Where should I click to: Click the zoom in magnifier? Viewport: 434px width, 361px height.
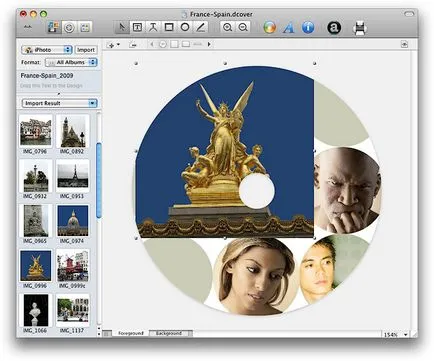pyautogui.click(x=227, y=27)
